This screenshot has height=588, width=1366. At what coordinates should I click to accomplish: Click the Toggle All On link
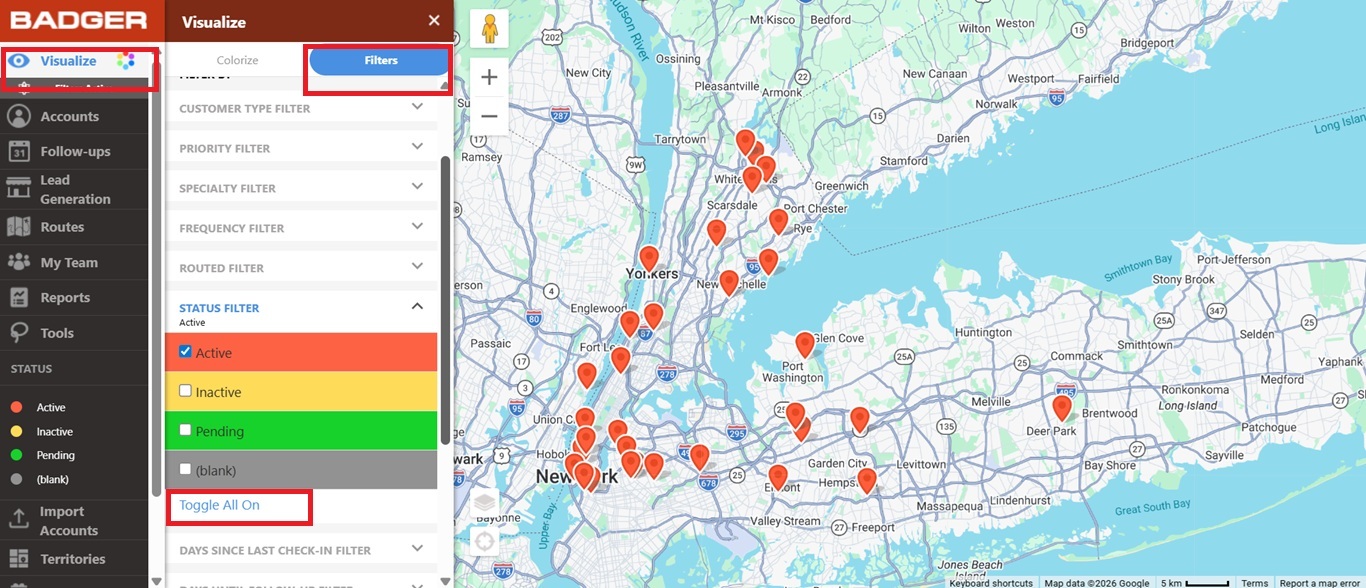coord(219,505)
